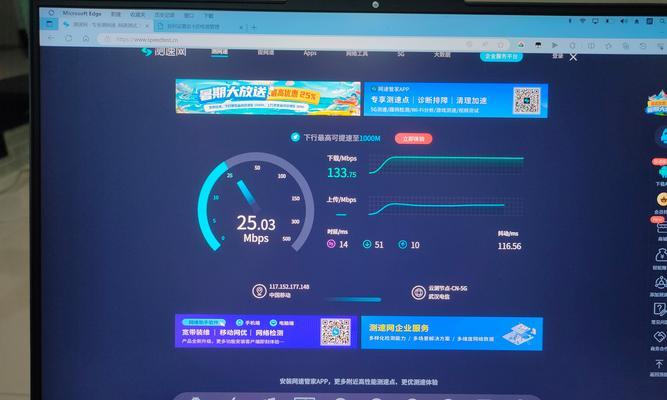
Task: Open the display mirroring menu bar icon
Action: (x=595, y=20)
